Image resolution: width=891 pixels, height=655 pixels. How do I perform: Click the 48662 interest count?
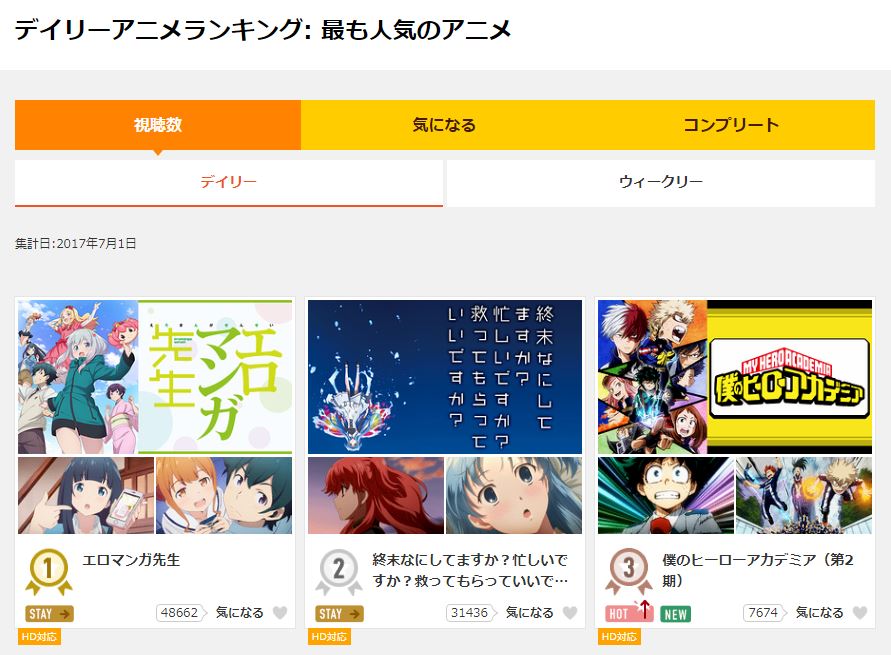[180, 613]
